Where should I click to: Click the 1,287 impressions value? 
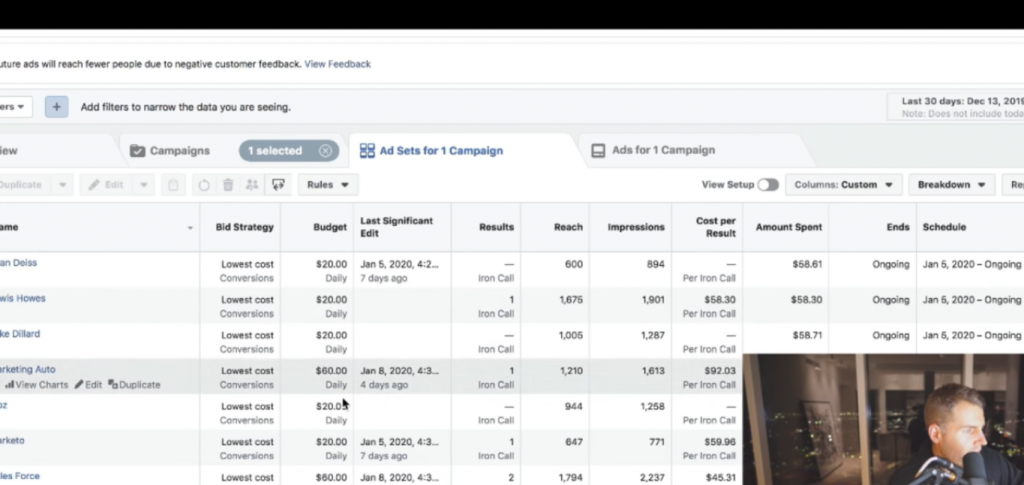652,335
